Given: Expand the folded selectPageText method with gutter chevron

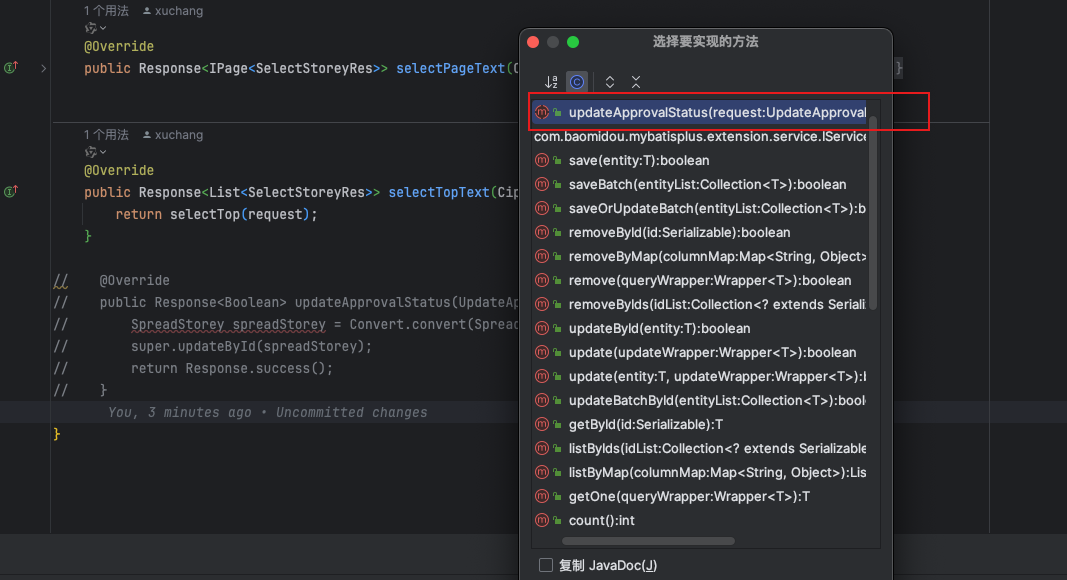Looking at the screenshot, I should tap(44, 68).
